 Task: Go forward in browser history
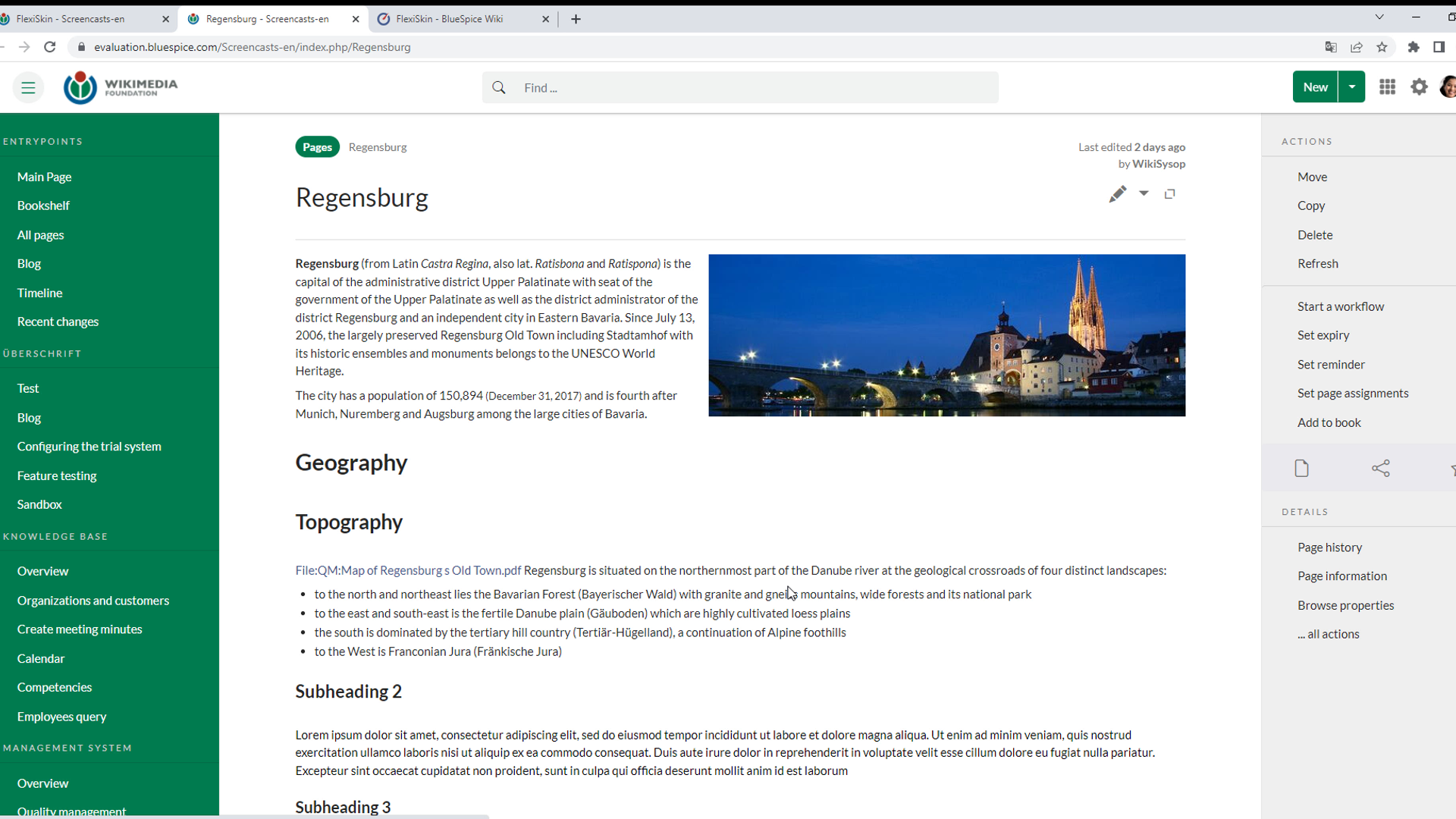click(24, 47)
